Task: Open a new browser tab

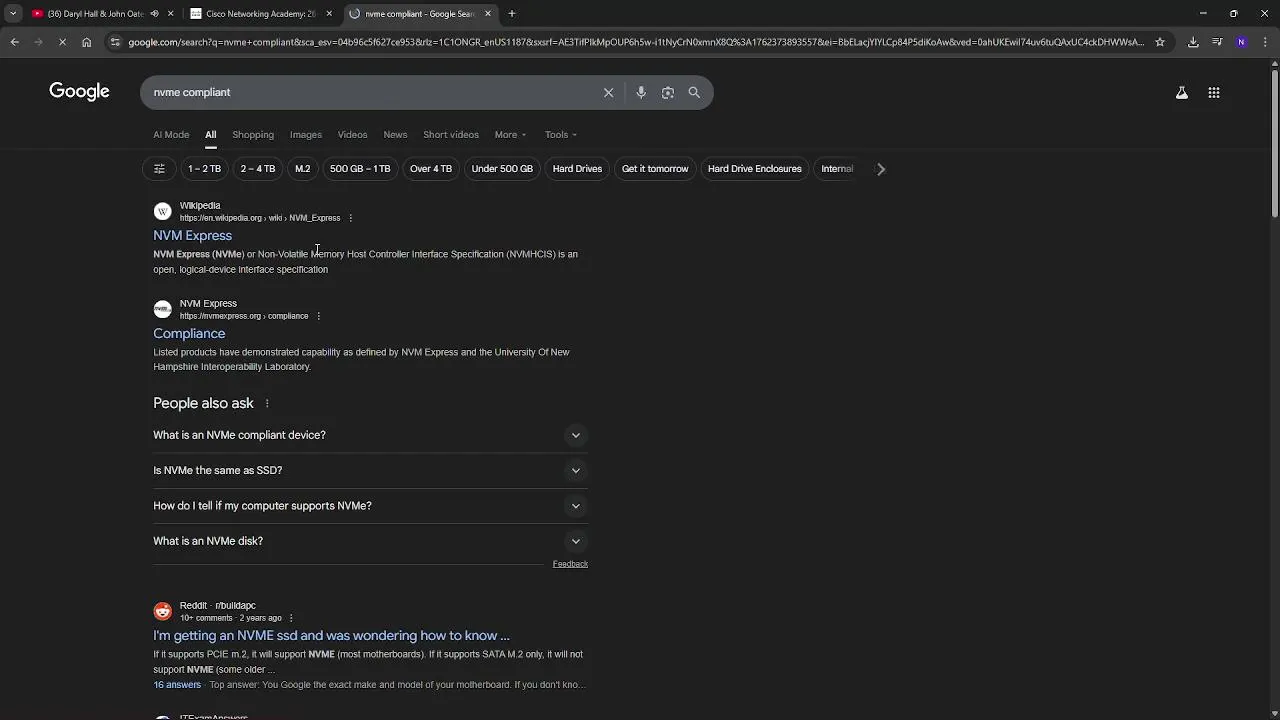Action: click(x=511, y=14)
